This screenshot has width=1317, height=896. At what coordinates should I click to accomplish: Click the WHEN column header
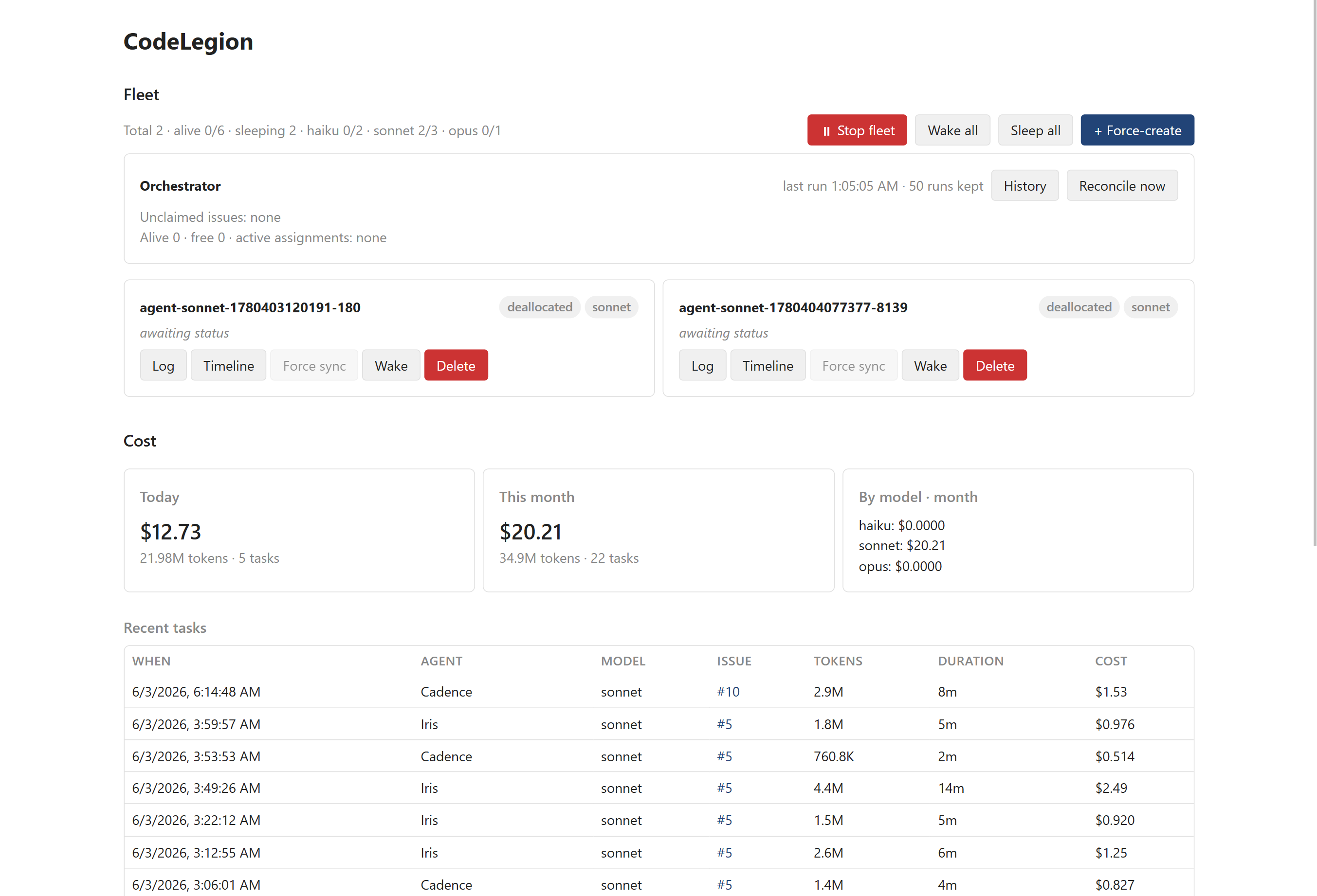click(x=151, y=661)
